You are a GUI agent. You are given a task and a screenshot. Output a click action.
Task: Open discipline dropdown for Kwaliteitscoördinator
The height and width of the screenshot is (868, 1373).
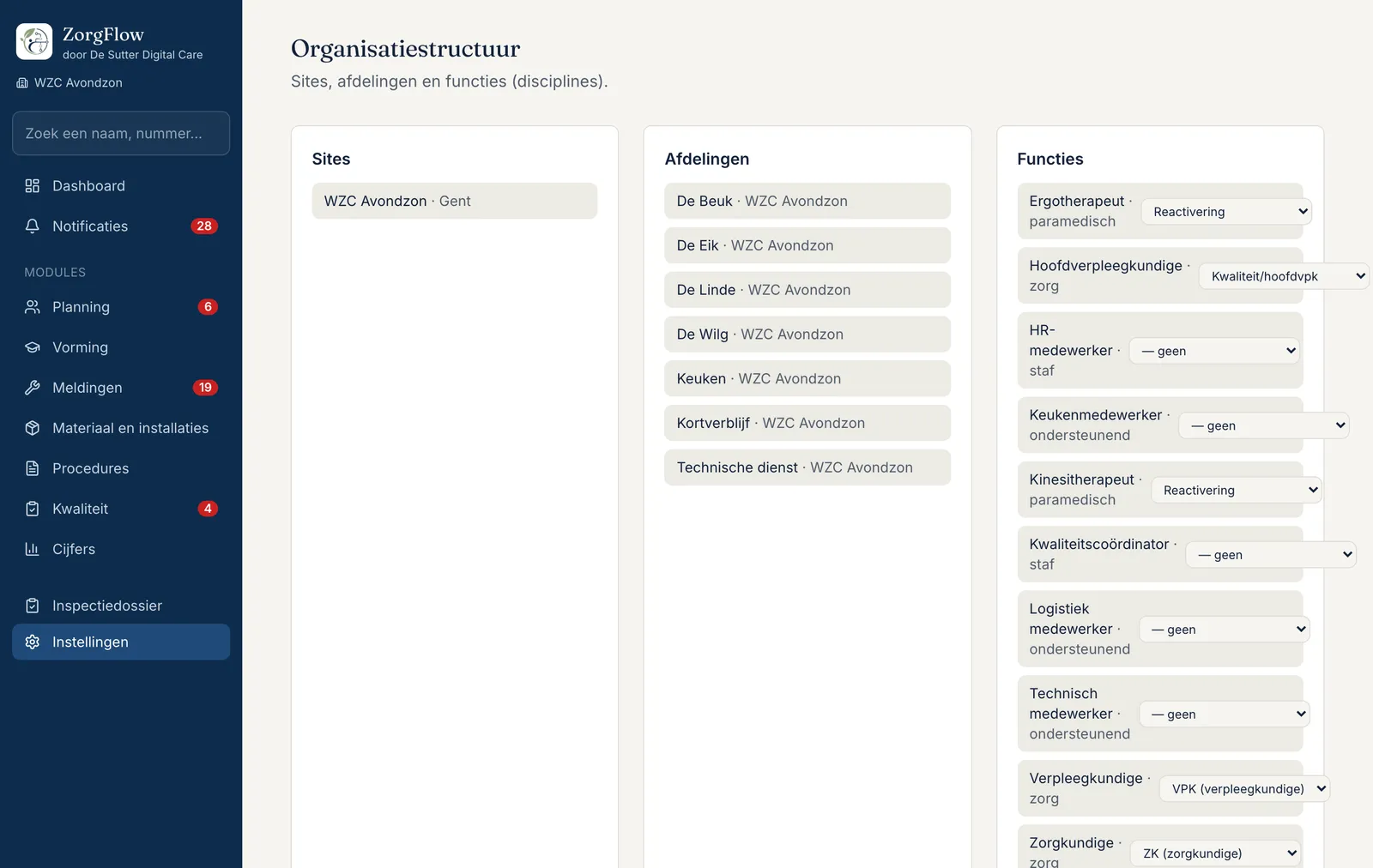coord(1271,554)
